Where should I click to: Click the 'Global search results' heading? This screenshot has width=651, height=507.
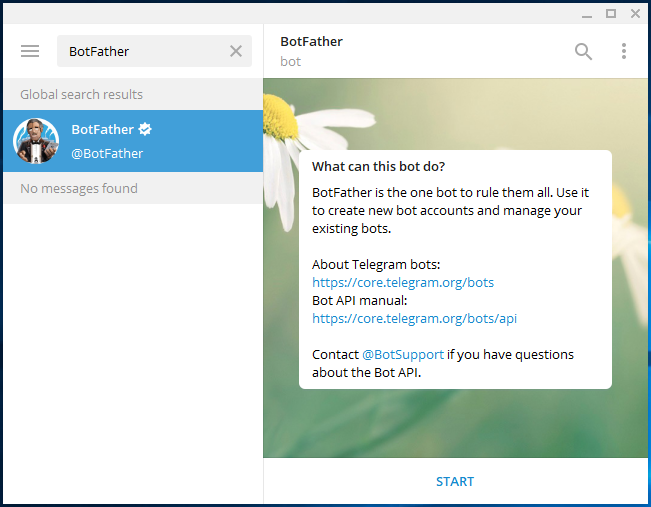[81, 94]
